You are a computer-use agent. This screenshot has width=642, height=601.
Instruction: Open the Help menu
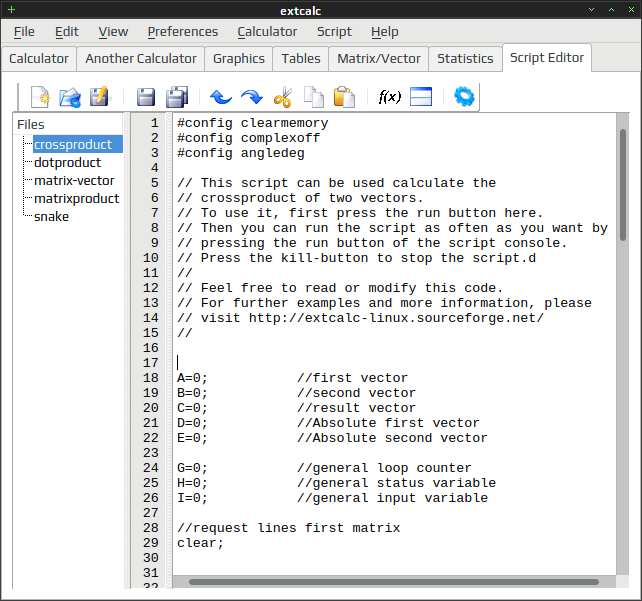(384, 32)
